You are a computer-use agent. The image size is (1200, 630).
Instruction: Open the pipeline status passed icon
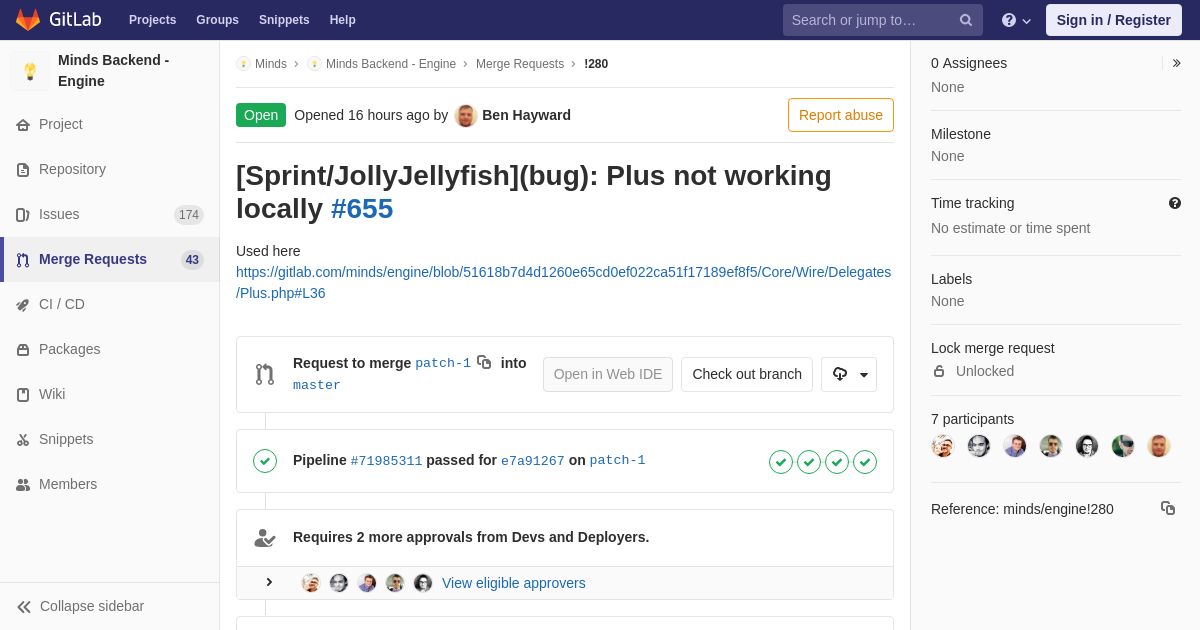265,461
